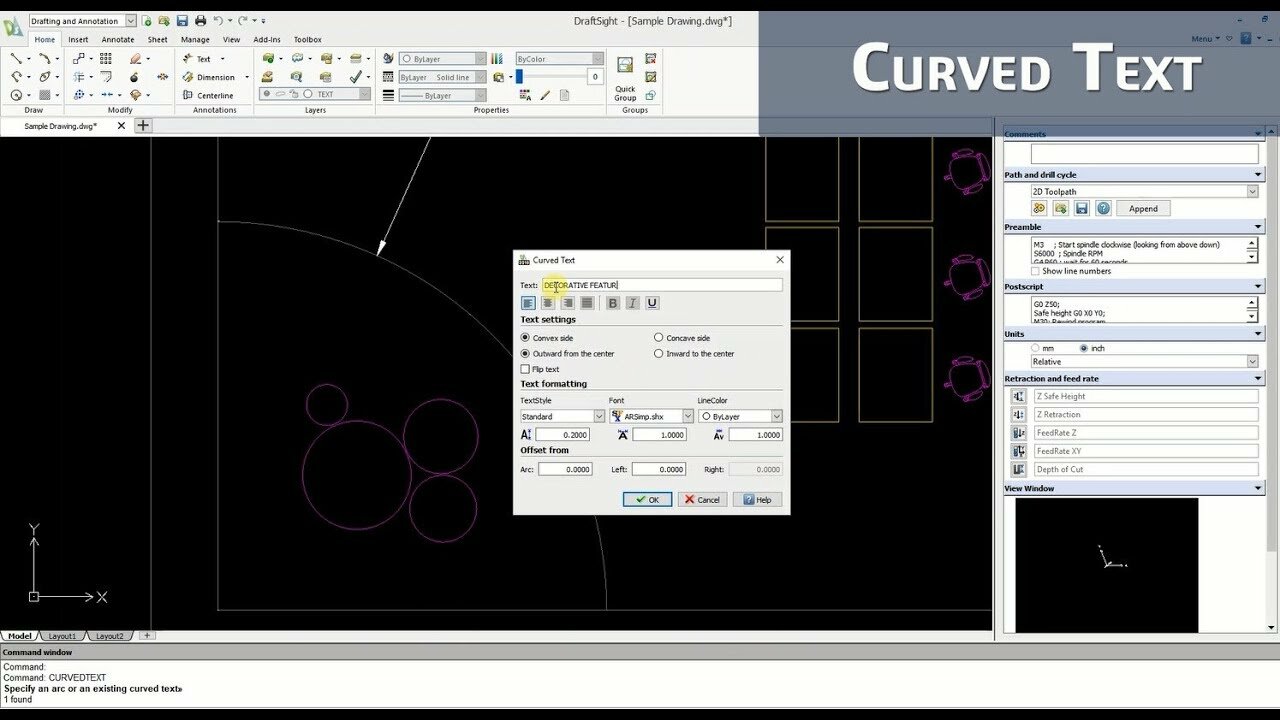Select the mm units radio button
1280x720 pixels.
point(1035,348)
